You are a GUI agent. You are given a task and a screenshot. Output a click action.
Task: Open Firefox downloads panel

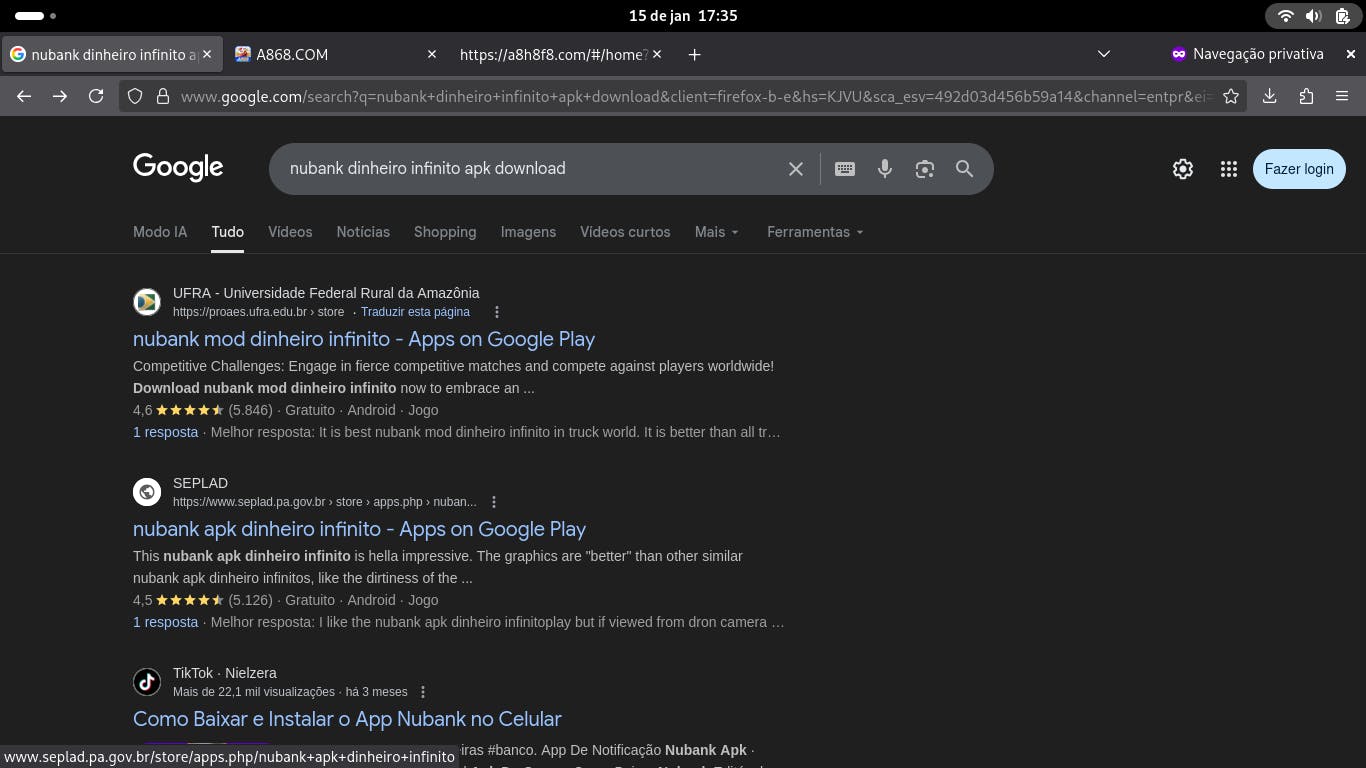[x=1270, y=96]
